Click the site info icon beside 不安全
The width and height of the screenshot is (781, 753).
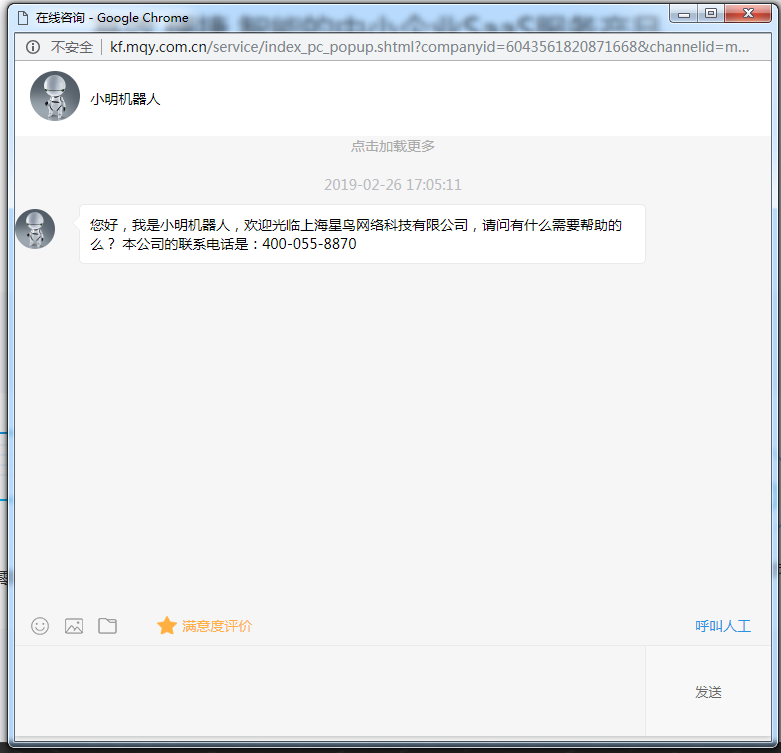pos(33,47)
